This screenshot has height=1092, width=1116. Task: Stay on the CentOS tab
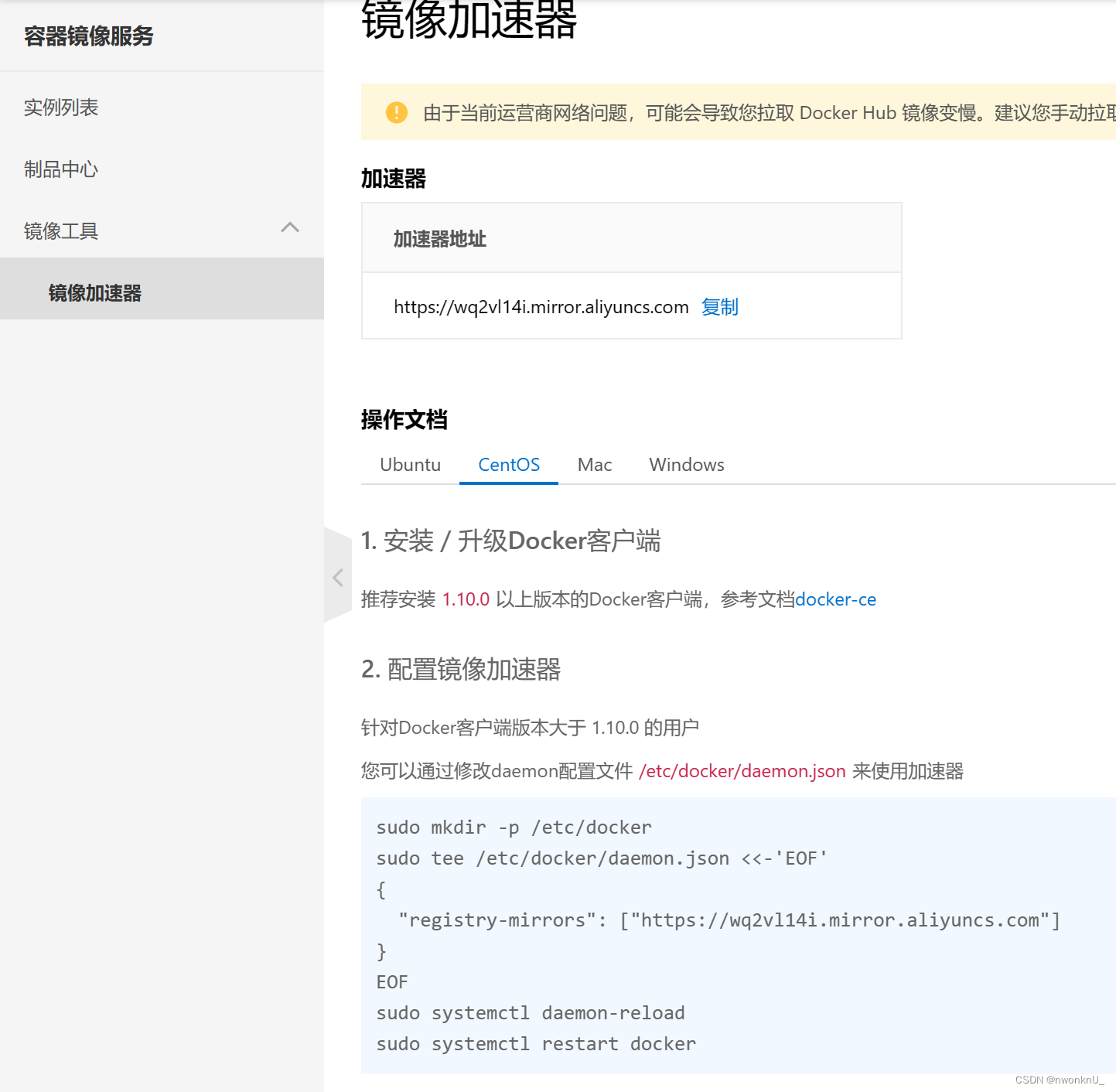coord(508,465)
